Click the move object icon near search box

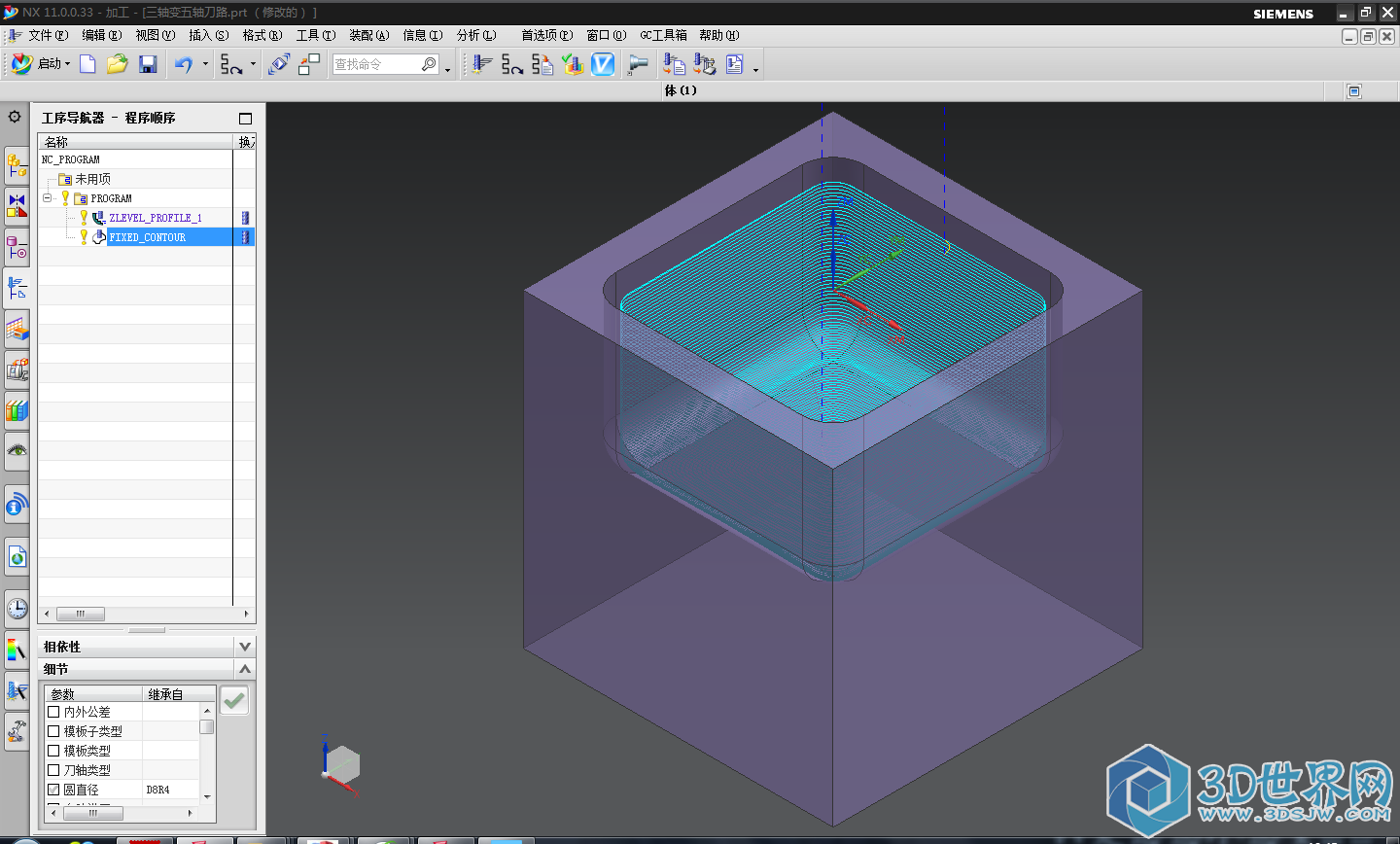[x=279, y=64]
